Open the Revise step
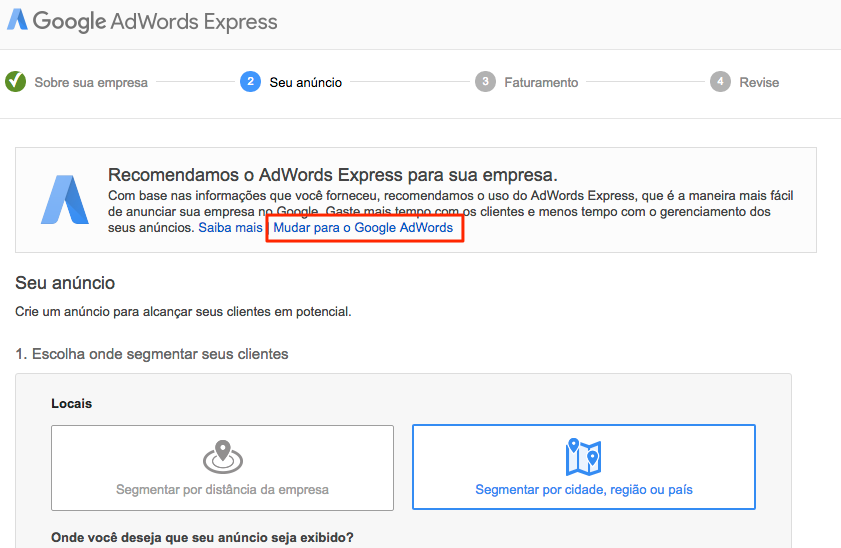841x548 pixels. click(x=759, y=83)
